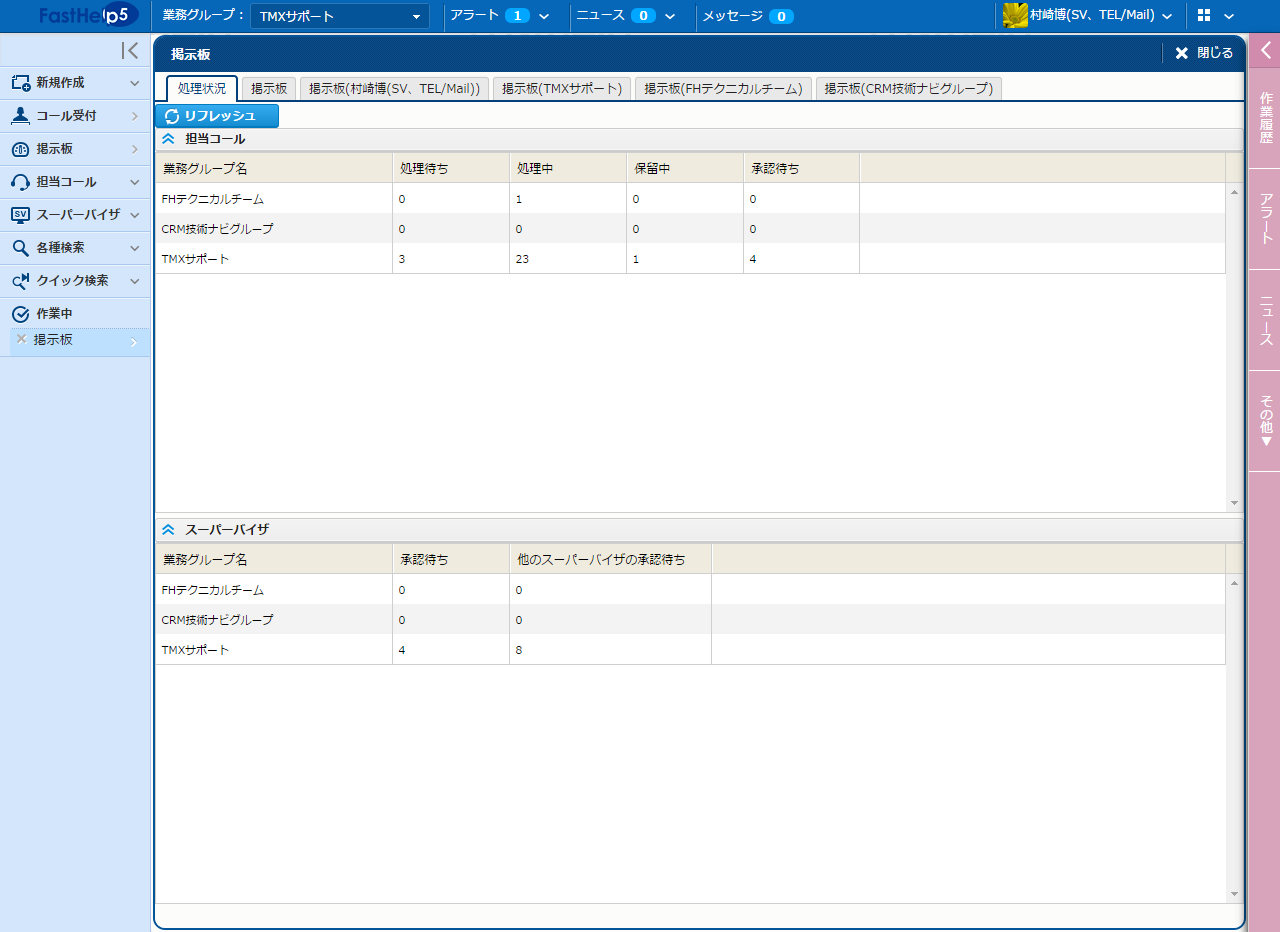Open the grid apps icon in header
Viewport: 1280px width, 932px height.
[1204, 16]
